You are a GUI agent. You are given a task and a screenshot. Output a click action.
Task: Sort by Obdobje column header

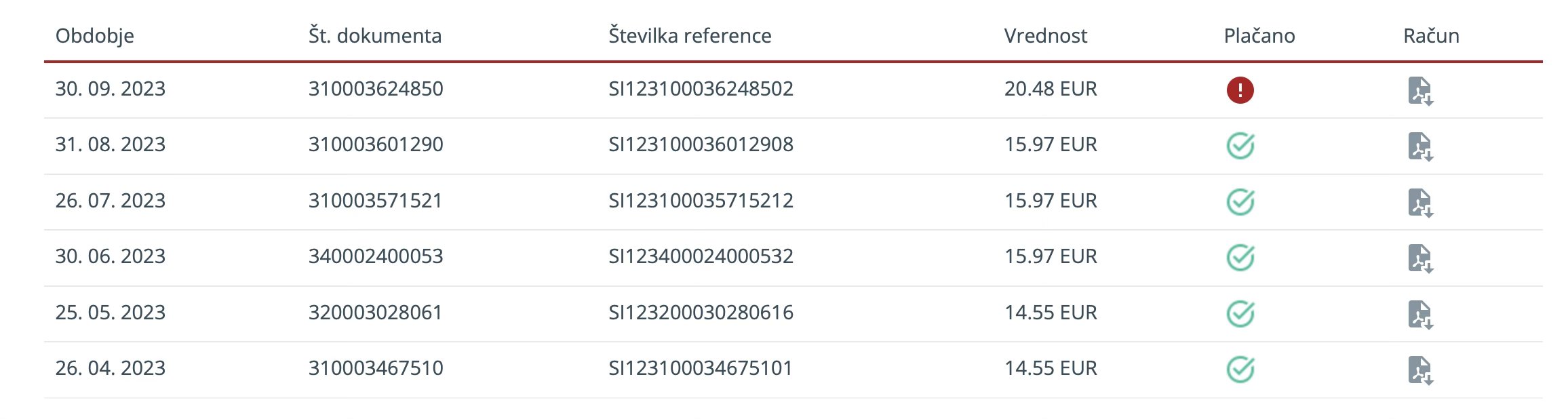point(94,35)
